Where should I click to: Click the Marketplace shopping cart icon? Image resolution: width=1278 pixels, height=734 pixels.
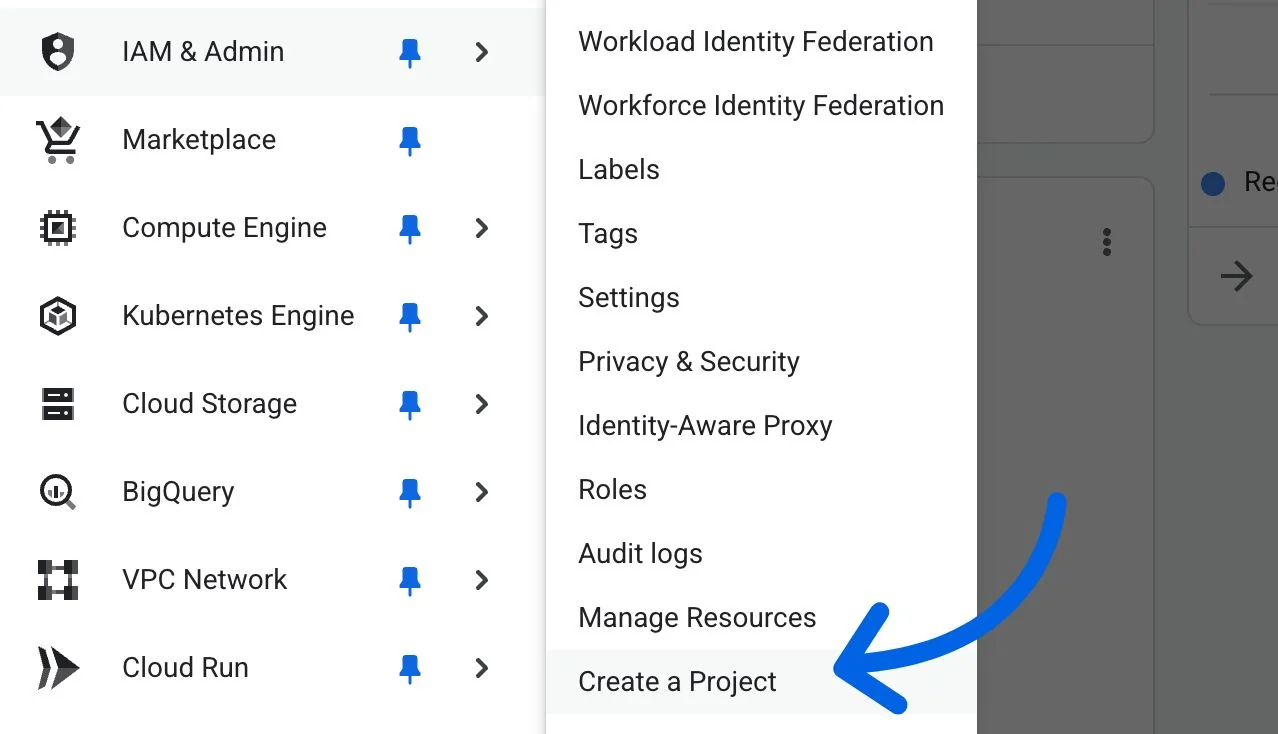pos(58,140)
